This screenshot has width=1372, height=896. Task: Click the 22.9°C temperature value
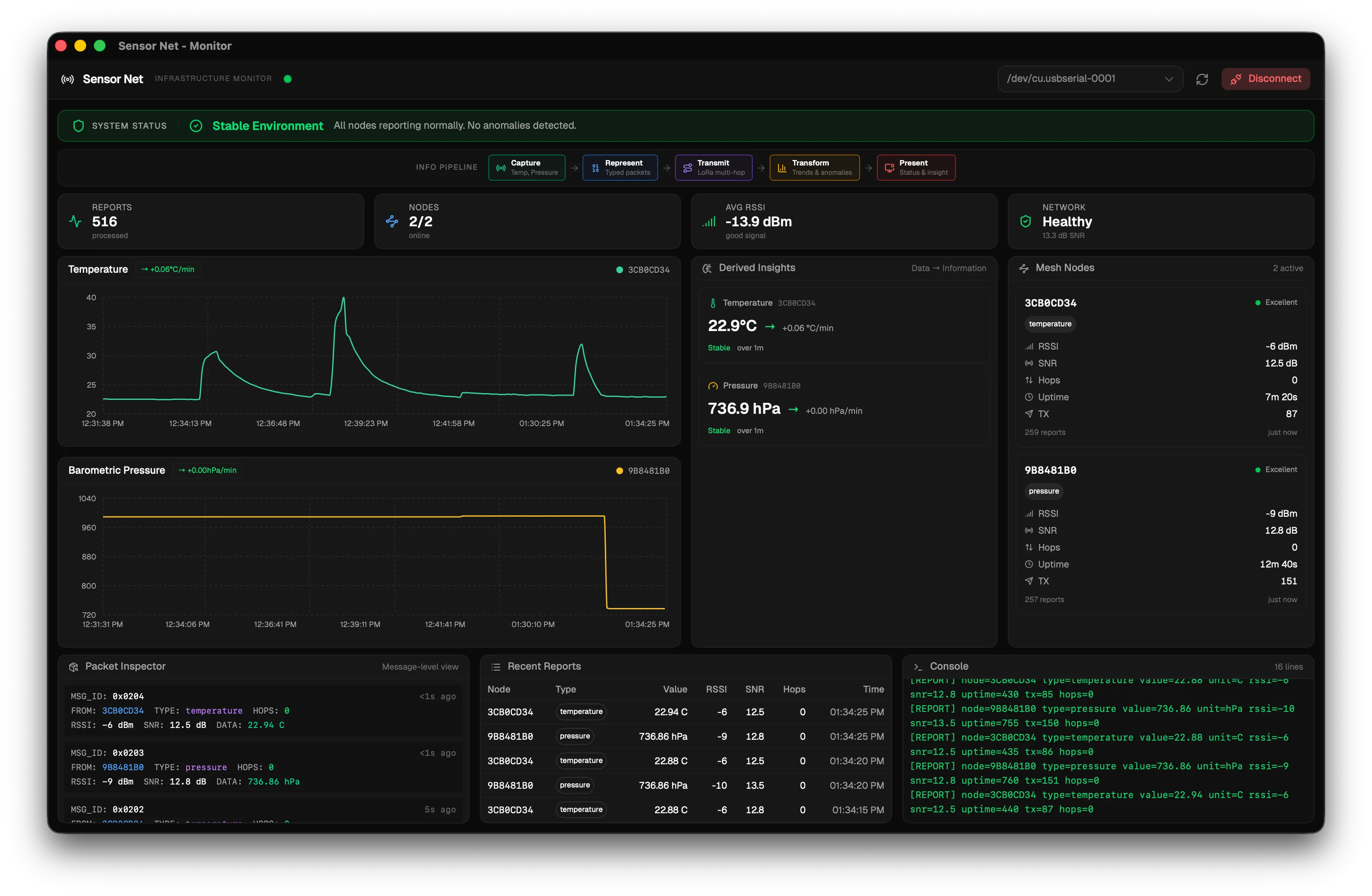click(732, 326)
